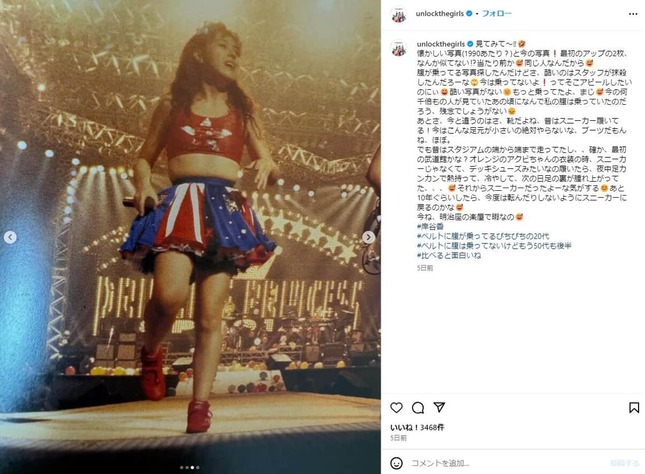645x474 pixels.
Task: Click the concert photo of the performer
Action: pyautogui.click(x=190, y=237)
